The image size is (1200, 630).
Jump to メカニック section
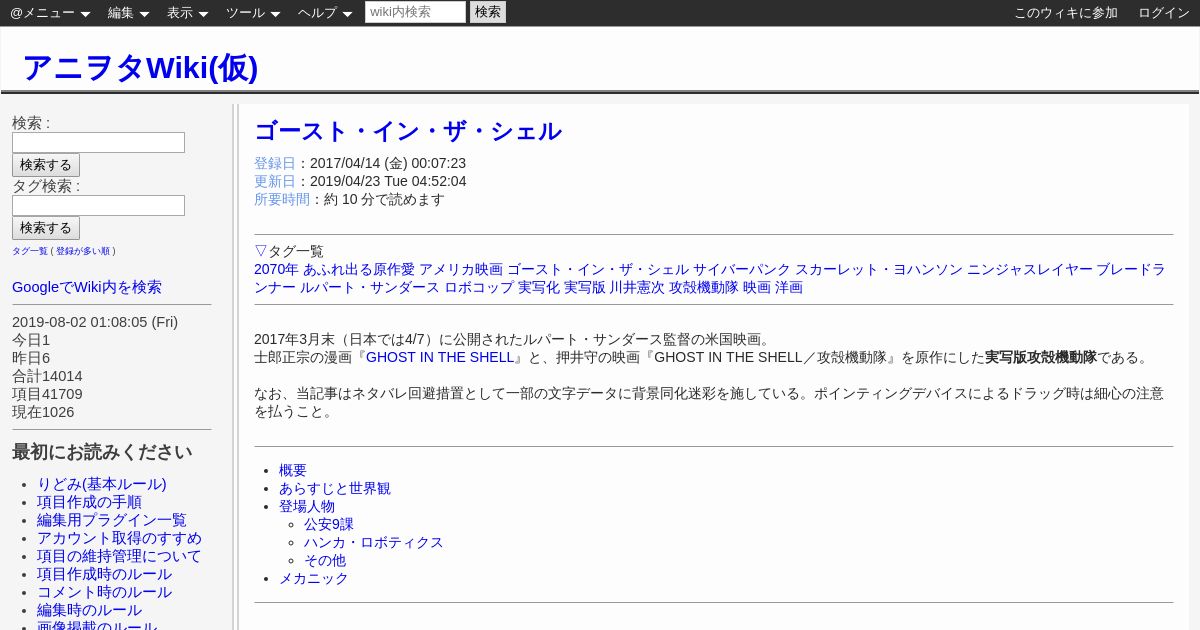click(314, 578)
